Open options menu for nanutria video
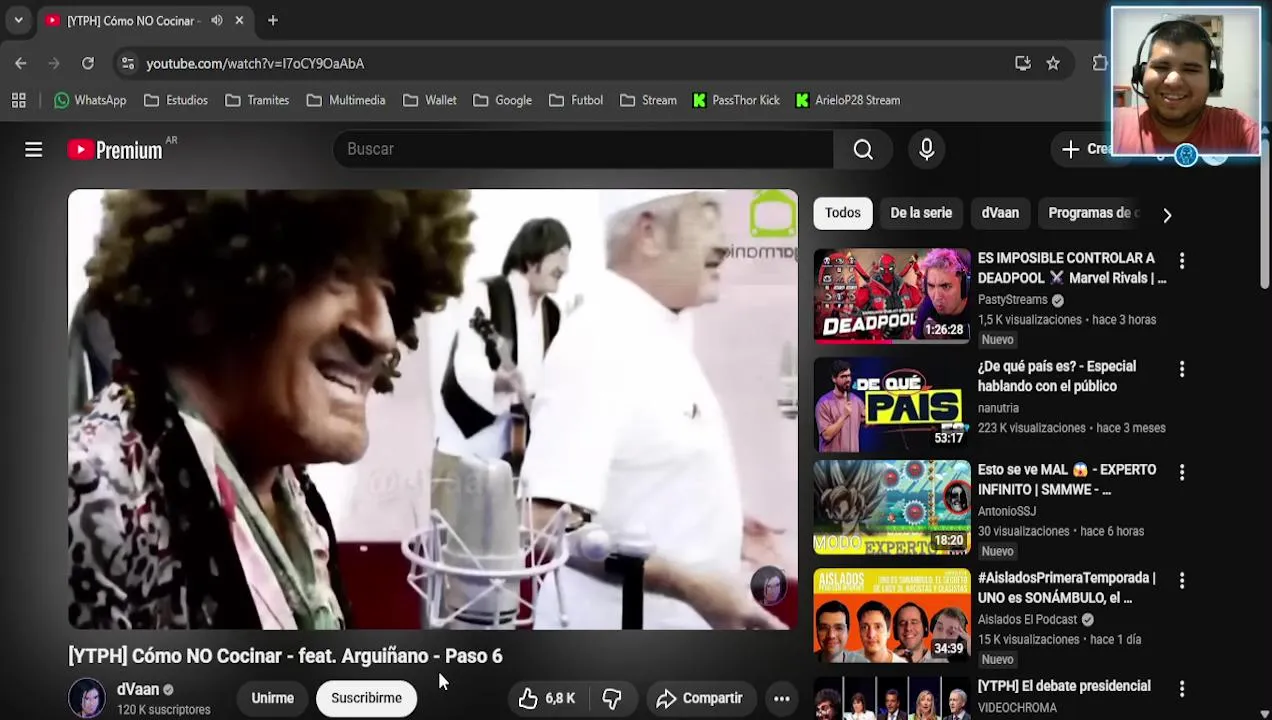1272x720 pixels. coord(1182,369)
